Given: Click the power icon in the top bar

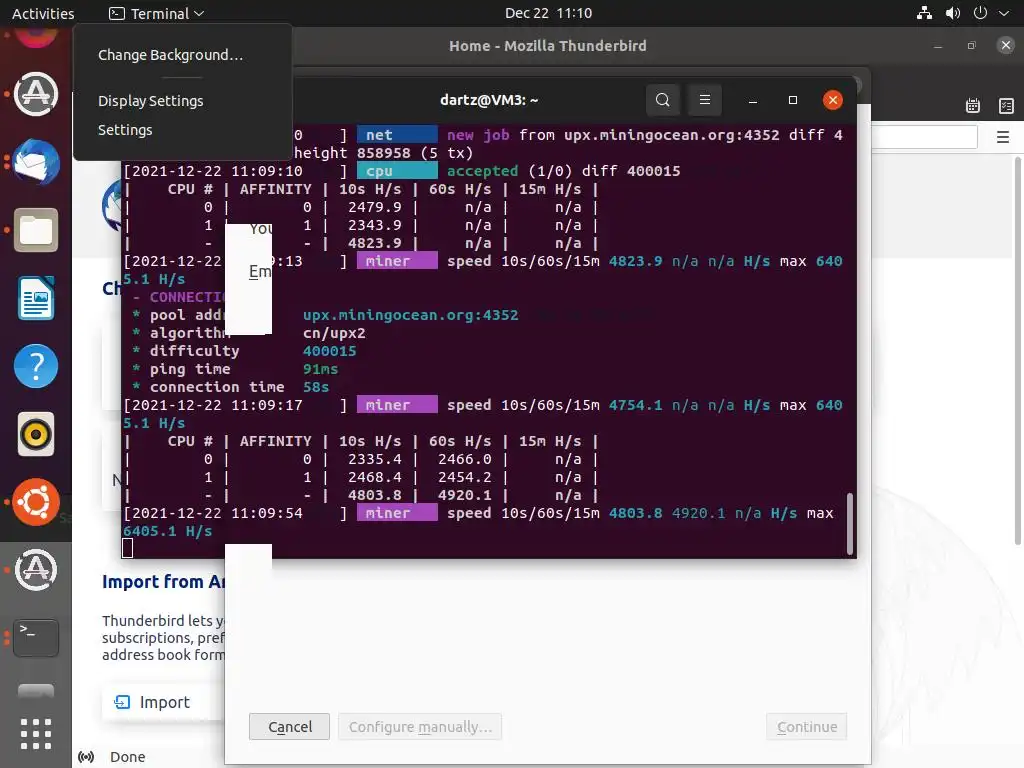Looking at the screenshot, I should 980,13.
